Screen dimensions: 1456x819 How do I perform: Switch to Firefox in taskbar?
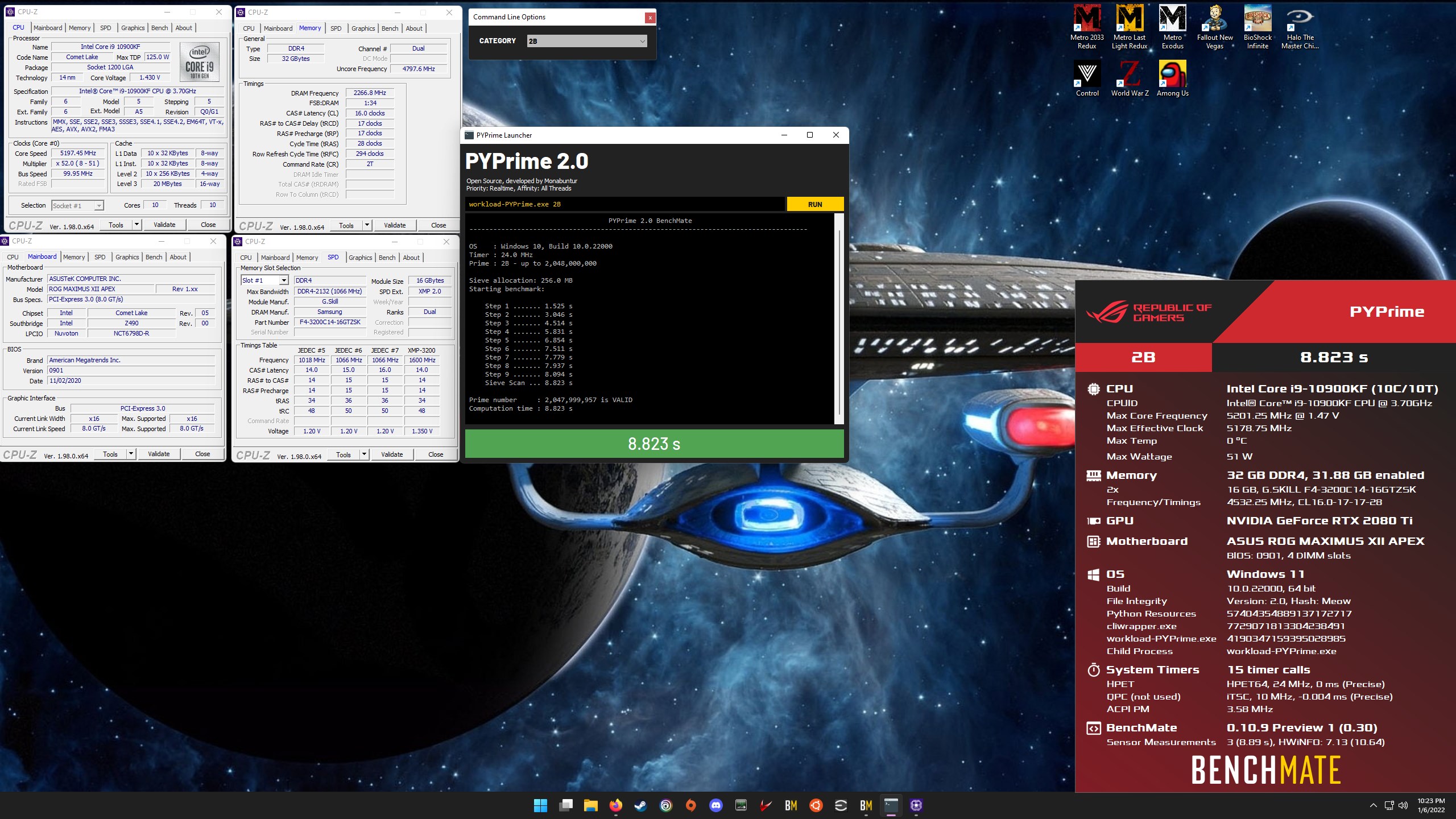(x=615, y=805)
